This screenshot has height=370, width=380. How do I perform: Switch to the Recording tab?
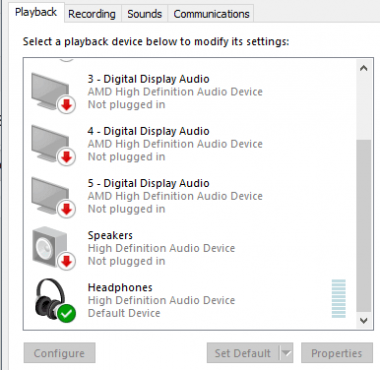click(92, 14)
